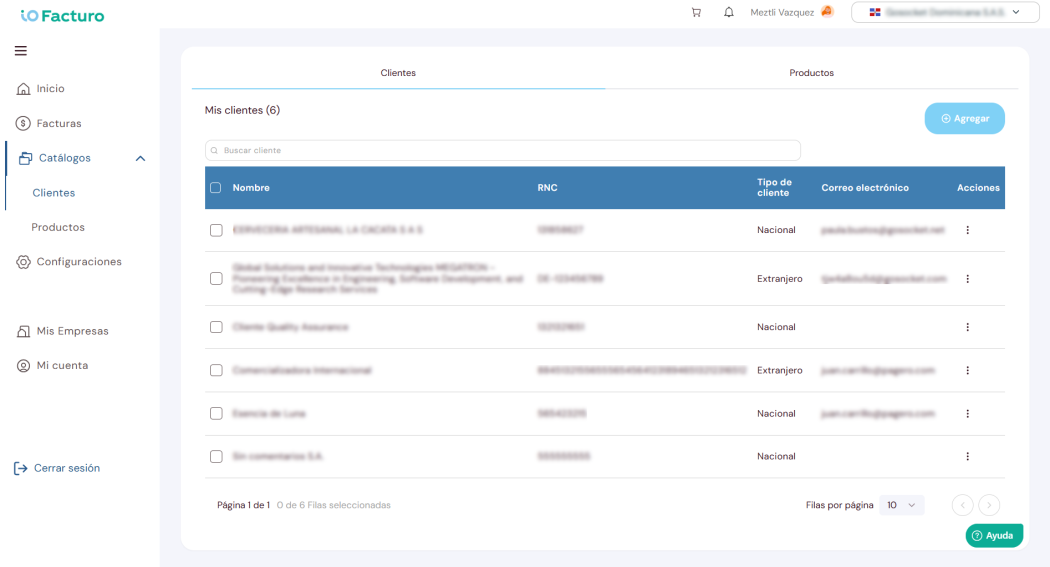Click the Mi cuenta user icon
Viewport: 1050px width, 567px height.
pos(23,366)
